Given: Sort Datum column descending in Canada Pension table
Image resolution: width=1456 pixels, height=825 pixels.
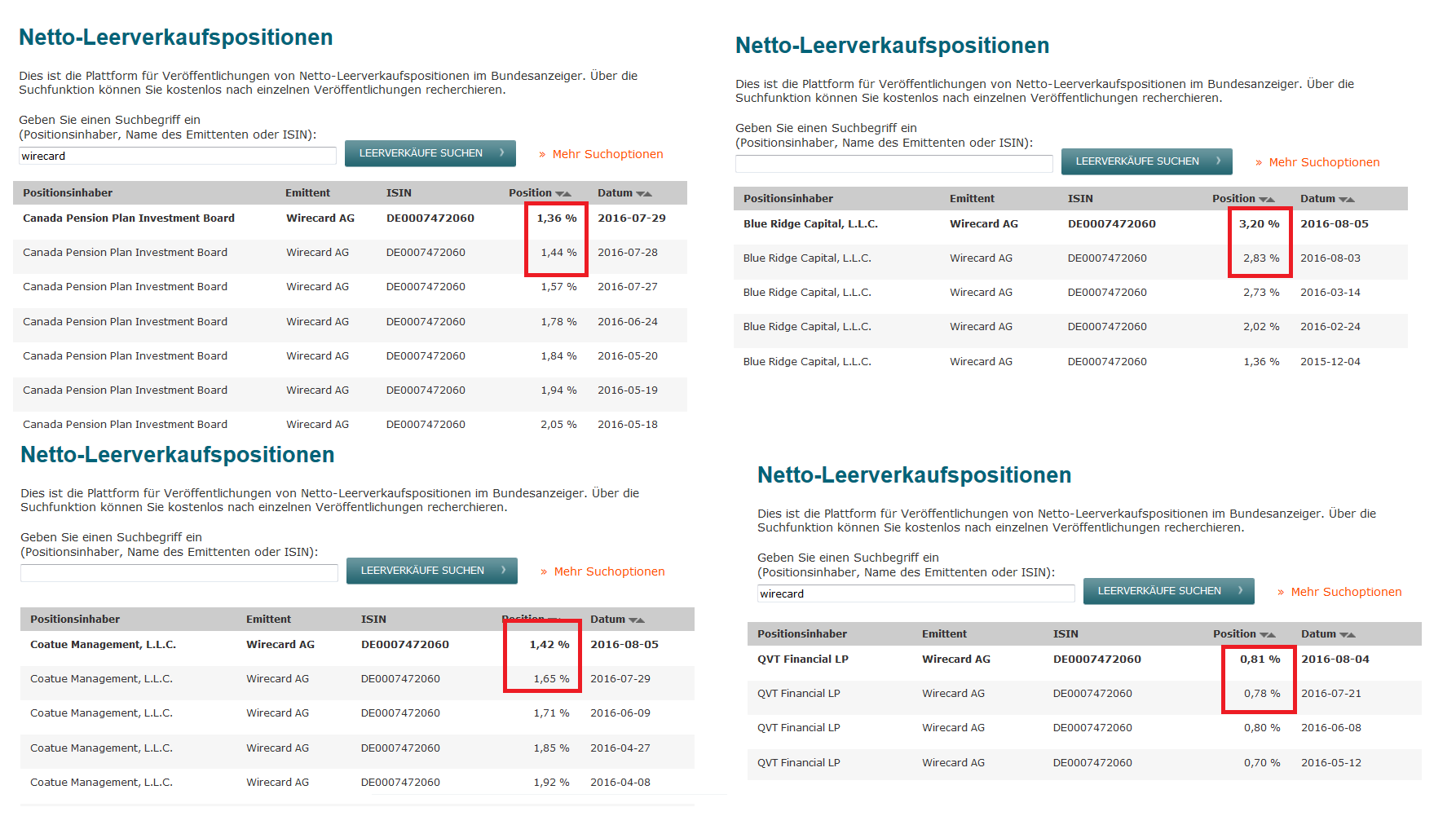Looking at the screenshot, I should 640,192.
